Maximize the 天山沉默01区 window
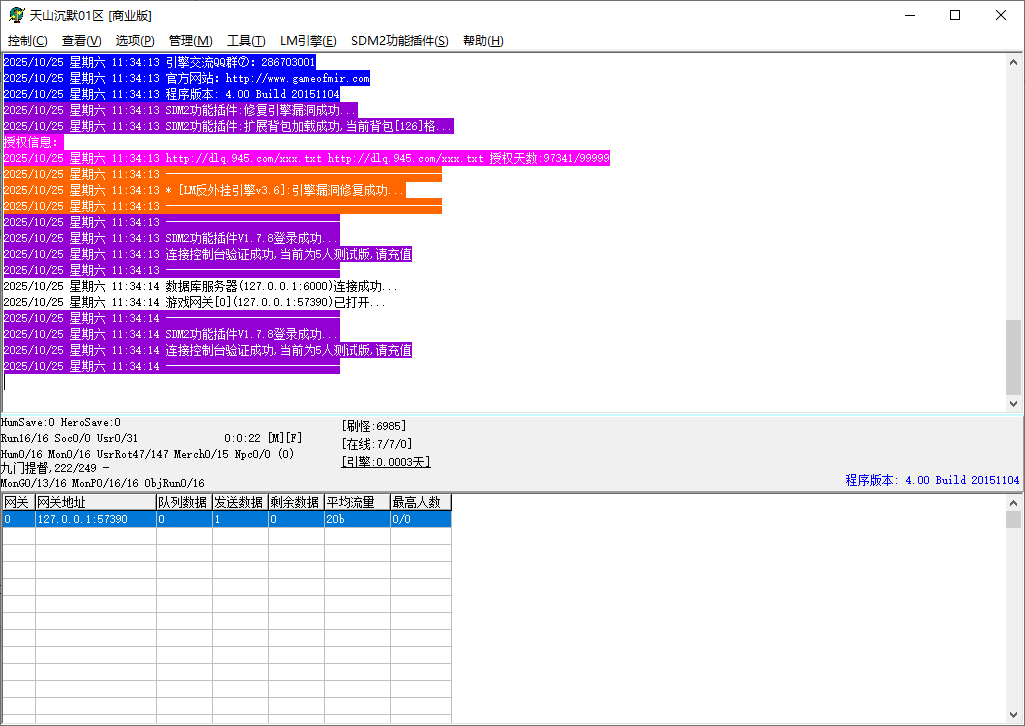Screen dimensions: 1025x726 point(955,15)
